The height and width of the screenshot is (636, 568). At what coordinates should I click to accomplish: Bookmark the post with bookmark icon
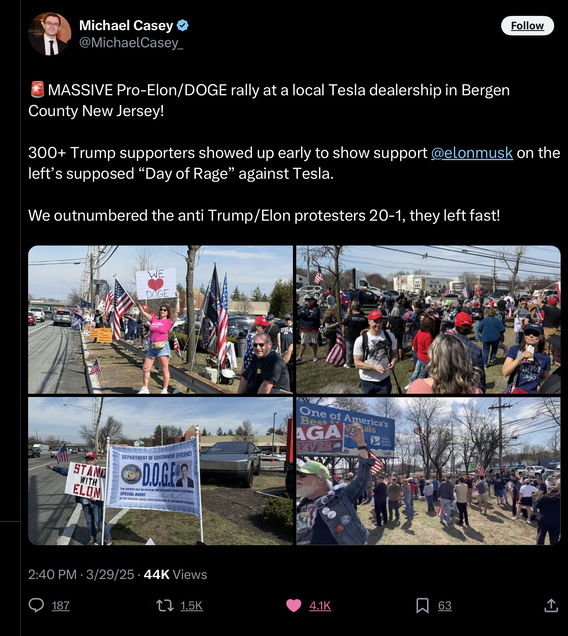(x=422, y=606)
